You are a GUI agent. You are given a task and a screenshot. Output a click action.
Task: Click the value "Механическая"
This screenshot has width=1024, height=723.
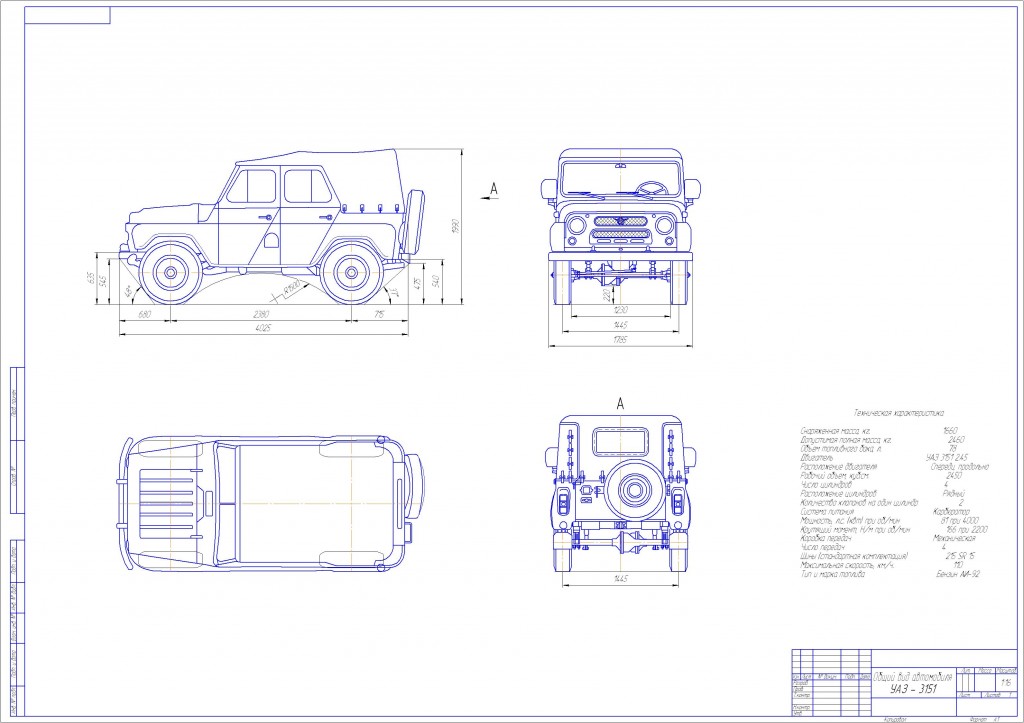click(954, 539)
